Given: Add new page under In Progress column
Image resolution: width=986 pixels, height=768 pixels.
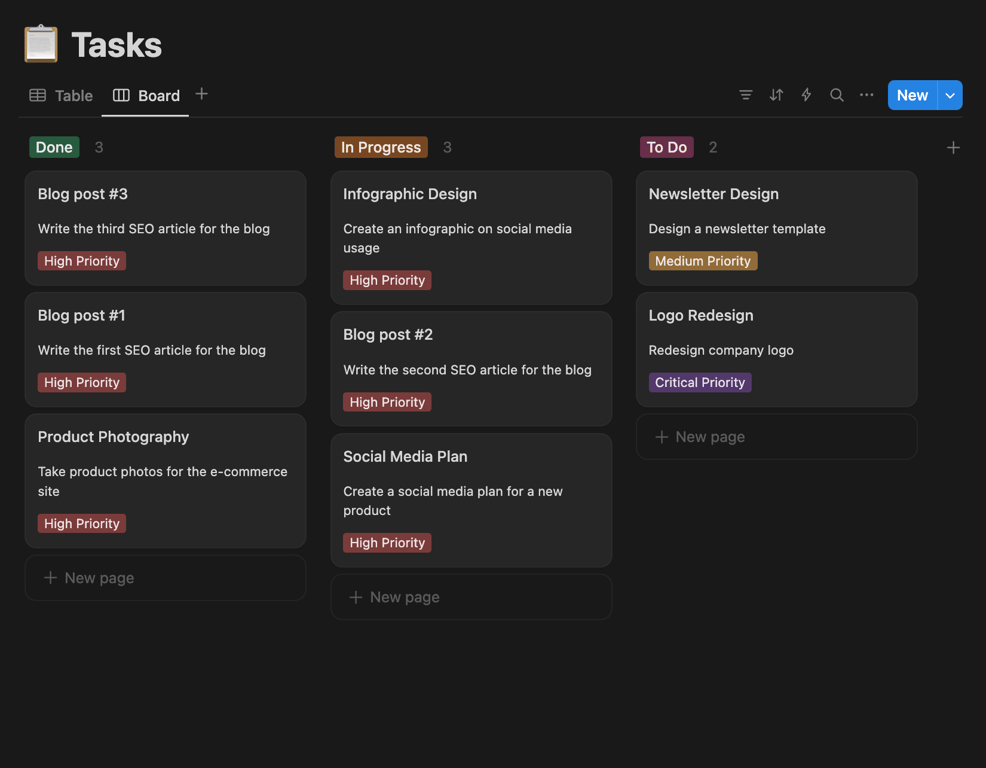Looking at the screenshot, I should click(x=471, y=597).
